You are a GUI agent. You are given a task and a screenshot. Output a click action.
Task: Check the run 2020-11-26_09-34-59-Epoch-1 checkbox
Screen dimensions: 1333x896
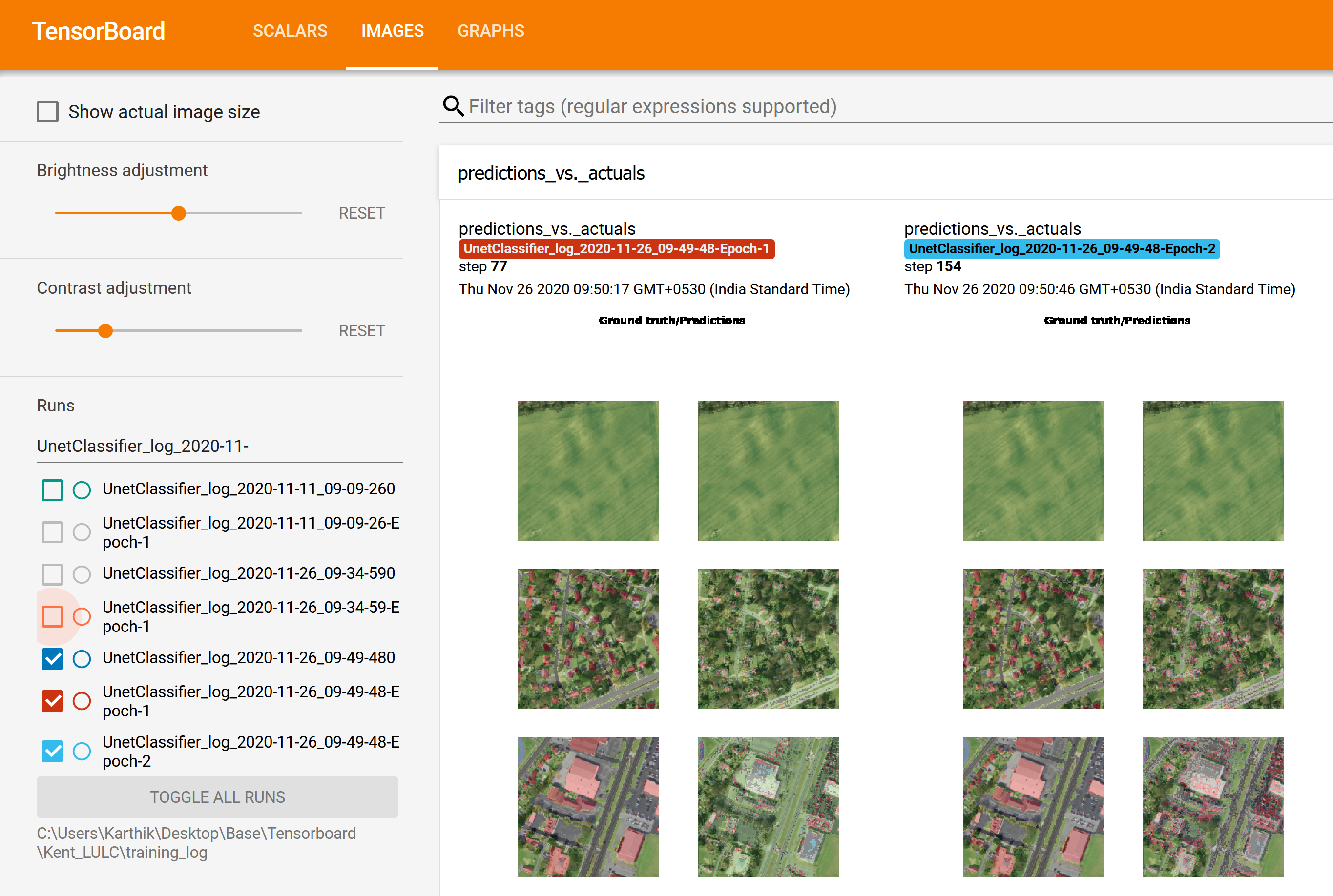(53, 616)
